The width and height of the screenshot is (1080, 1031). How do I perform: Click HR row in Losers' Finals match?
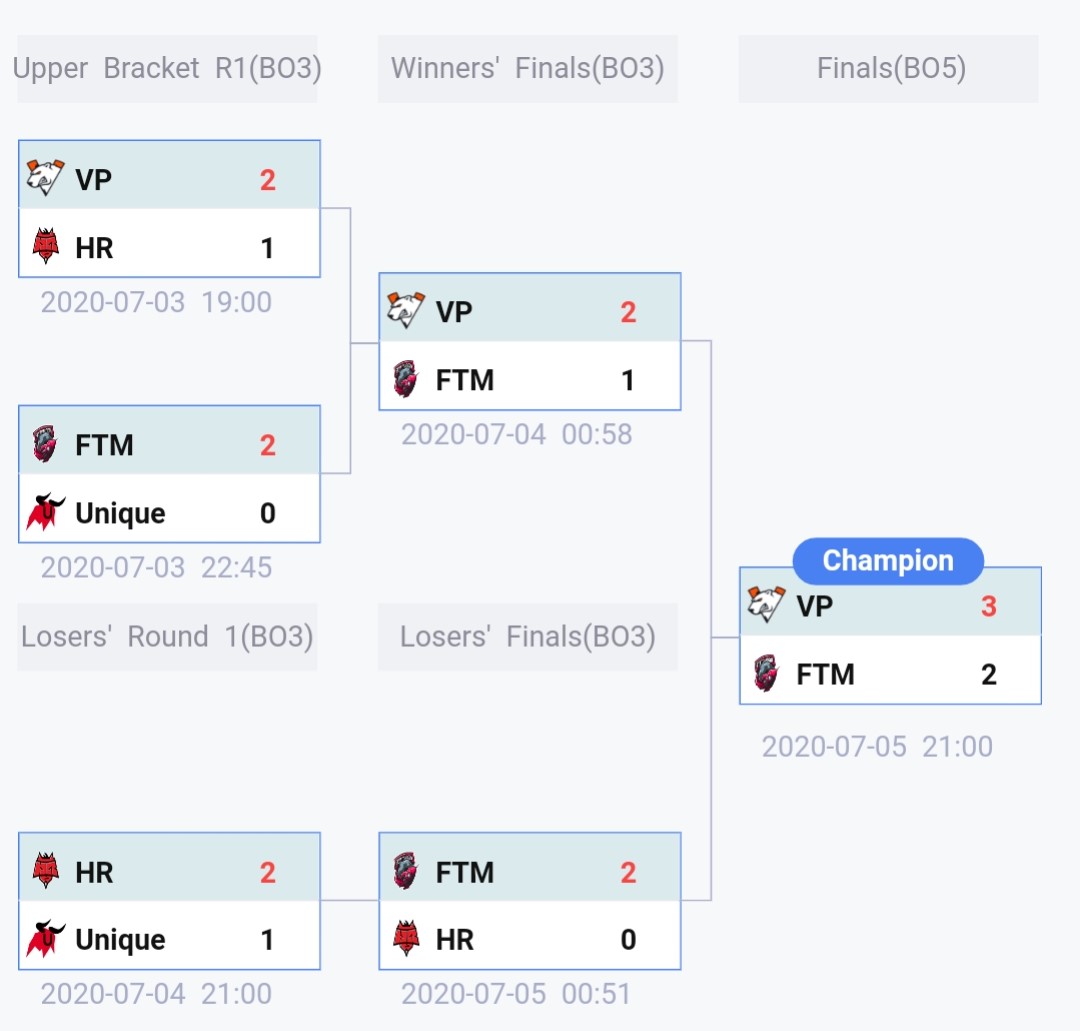point(530,939)
